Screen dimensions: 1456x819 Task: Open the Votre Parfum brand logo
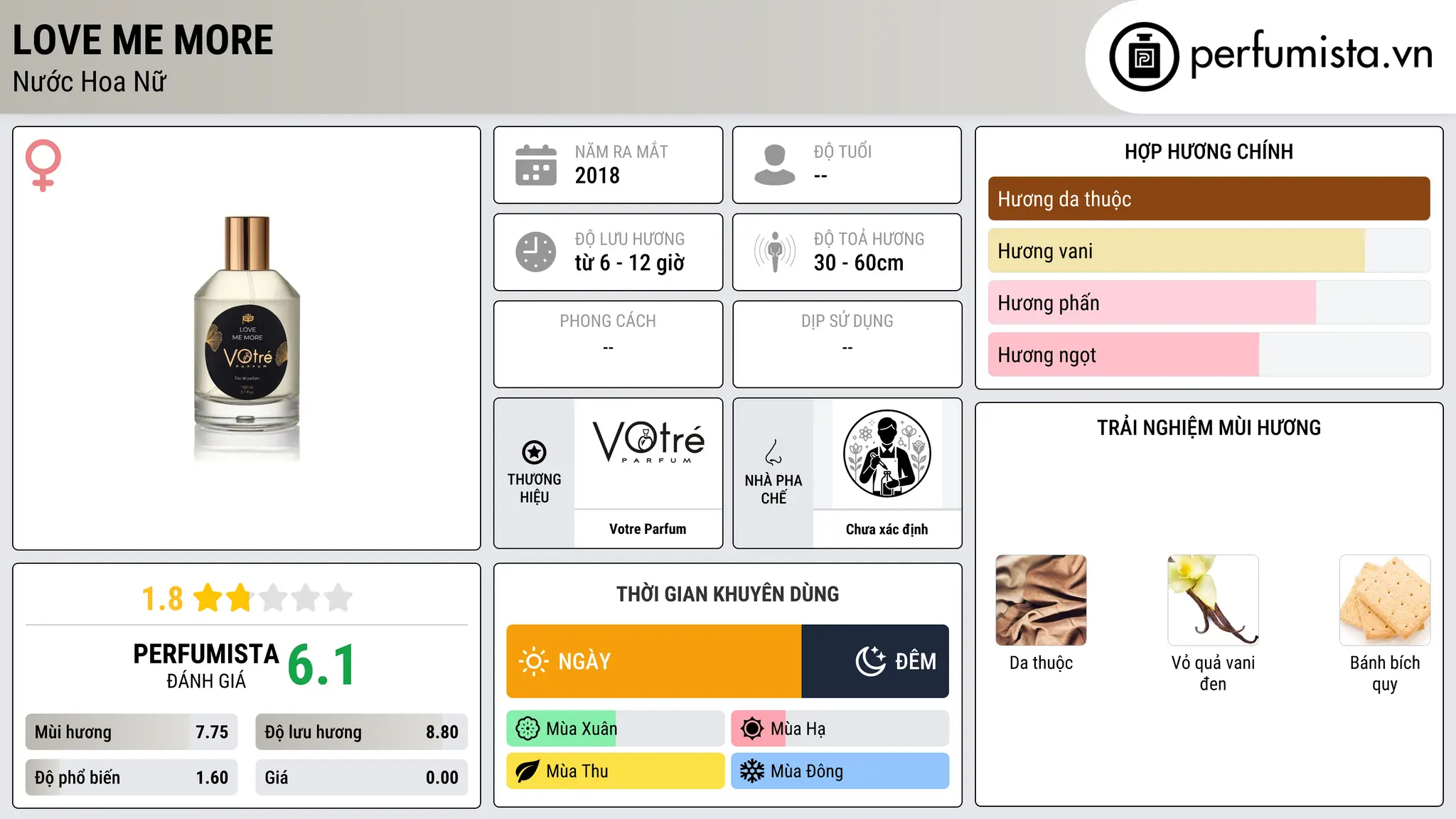[x=648, y=442]
